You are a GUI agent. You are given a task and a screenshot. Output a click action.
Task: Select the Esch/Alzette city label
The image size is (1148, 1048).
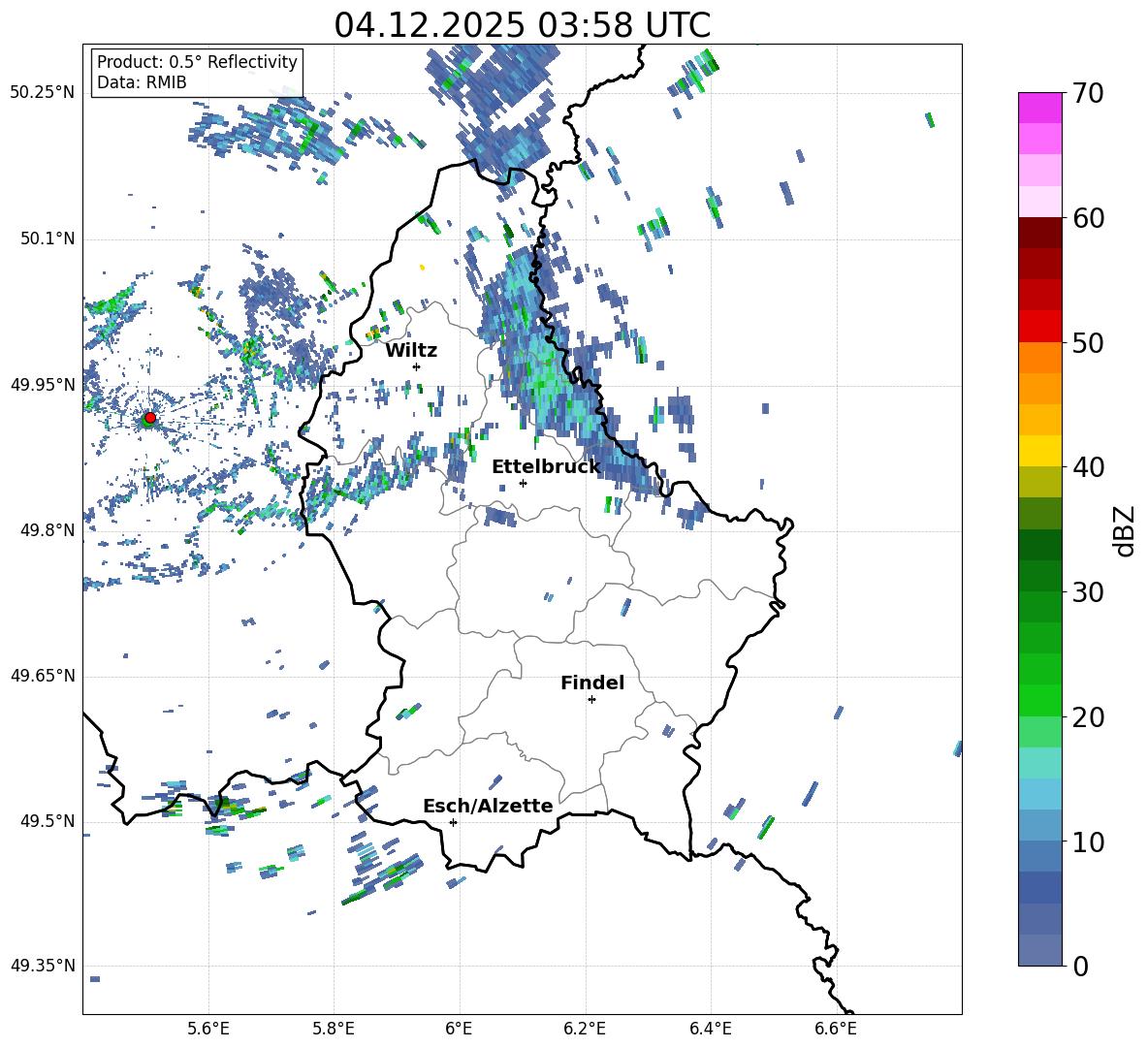[488, 806]
